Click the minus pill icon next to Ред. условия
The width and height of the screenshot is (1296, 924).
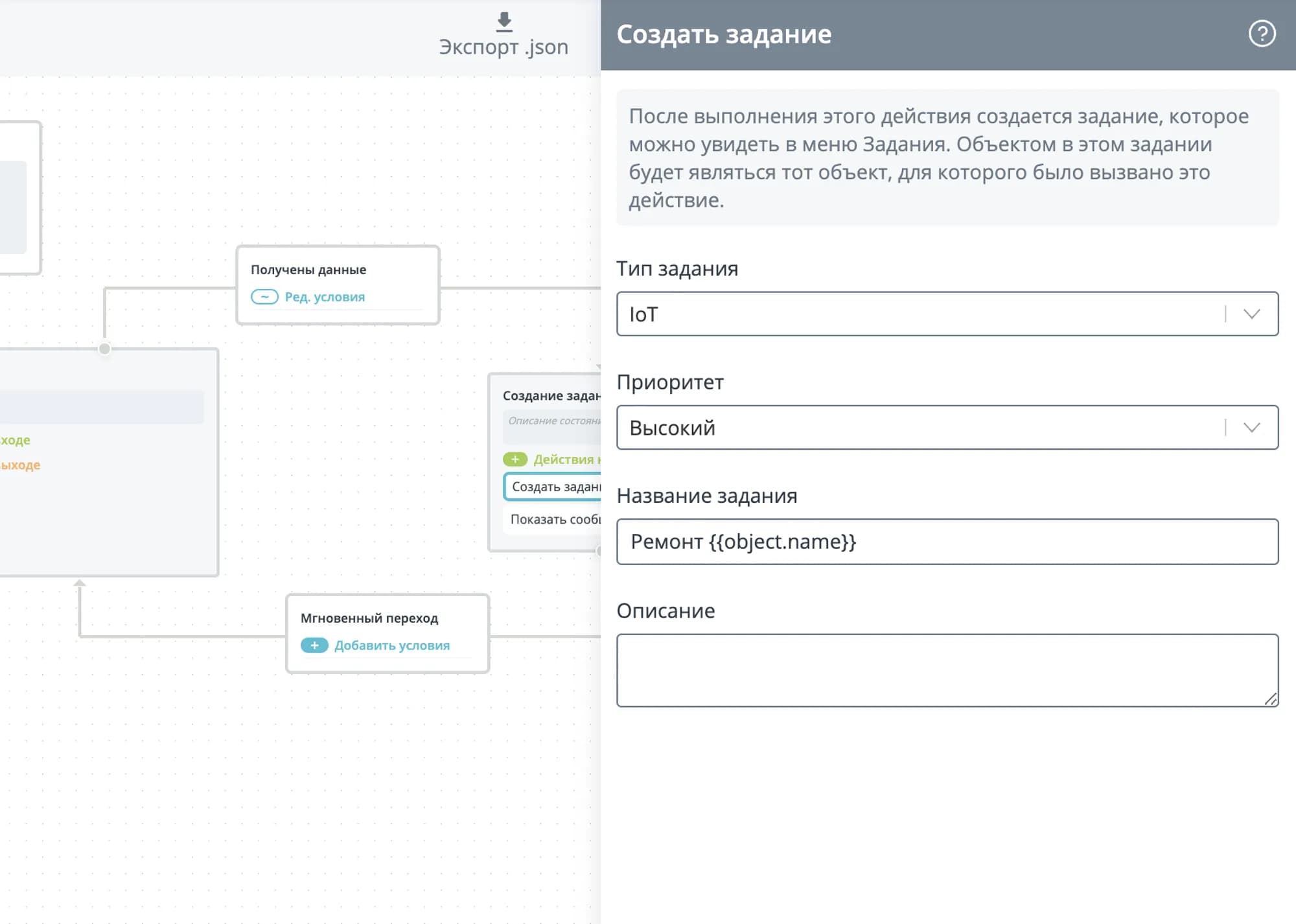[x=264, y=297]
